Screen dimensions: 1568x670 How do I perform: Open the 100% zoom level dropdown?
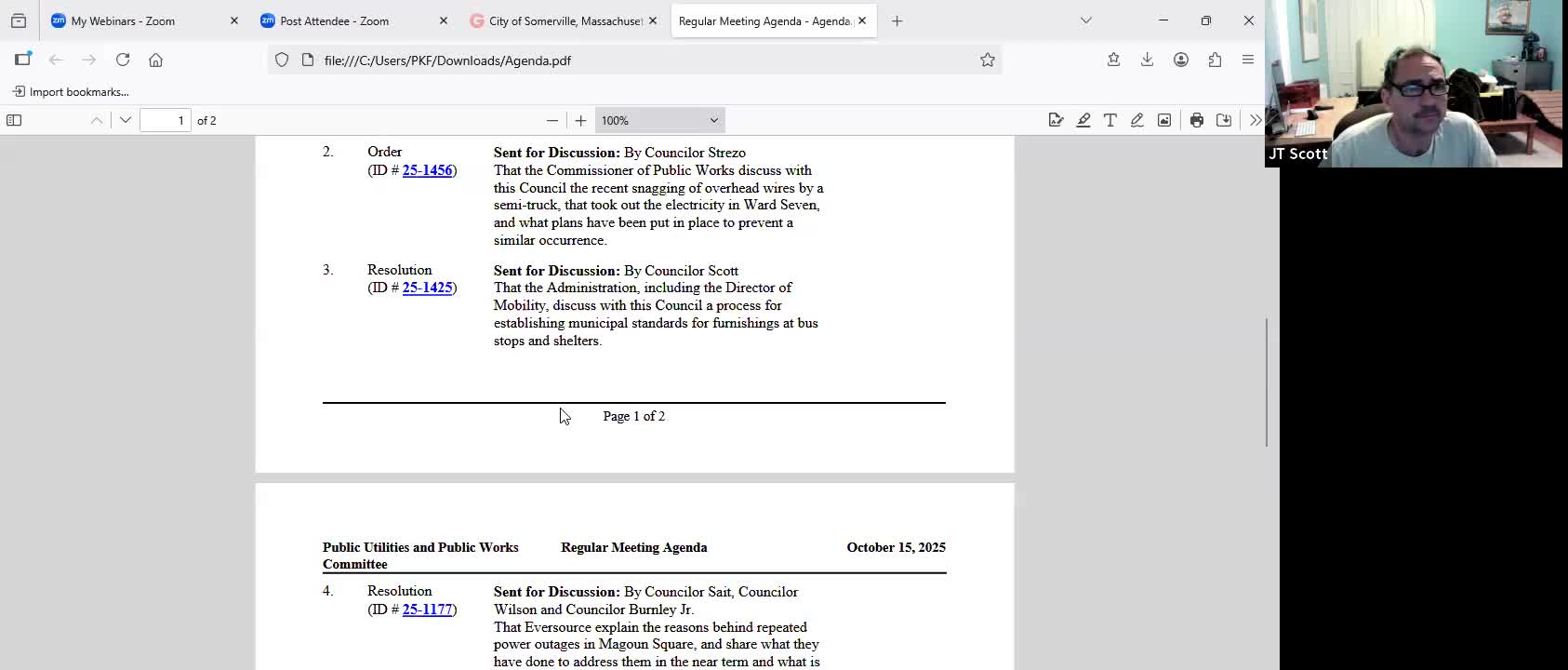click(x=659, y=120)
